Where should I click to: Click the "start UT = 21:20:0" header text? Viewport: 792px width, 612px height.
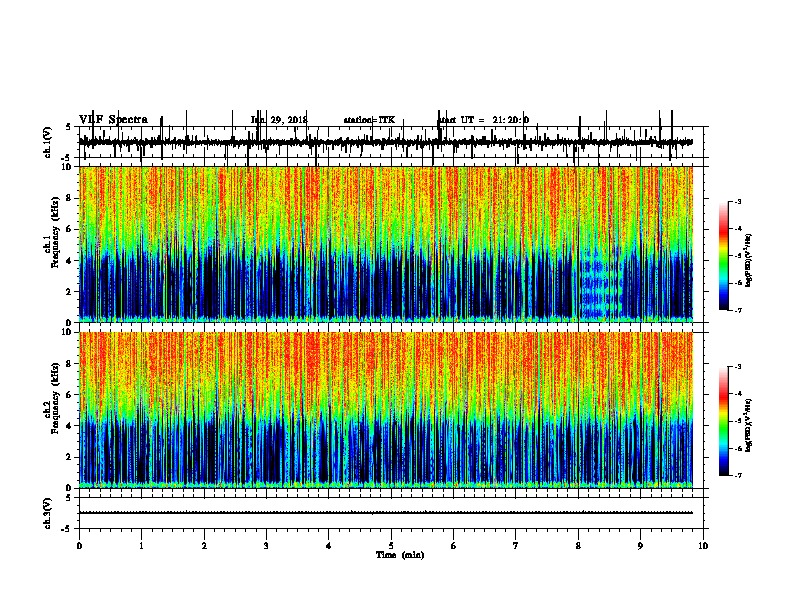483,120
